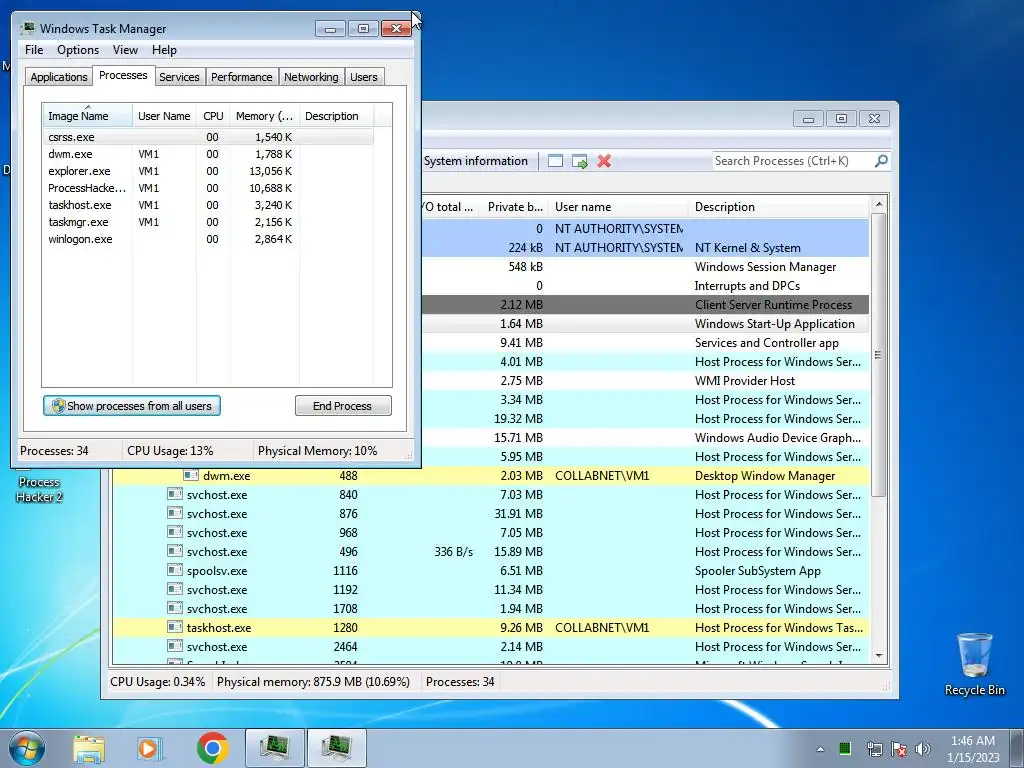Screen dimensions: 1024x768
Task: Select the taskmgr.exe process row
Action: pyautogui.click(x=208, y=222)
